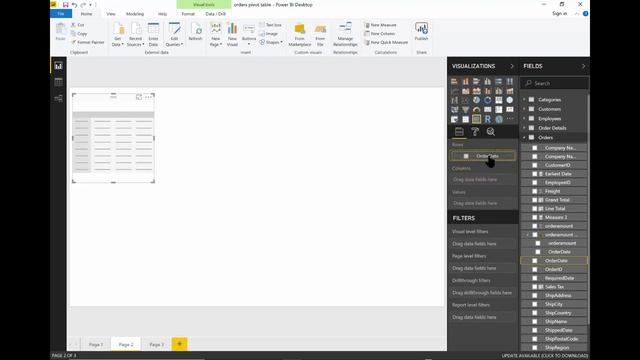The height and width of the screenshot is (360, 640).
Task: Expand the Customers table
Action: pos(524,109)
